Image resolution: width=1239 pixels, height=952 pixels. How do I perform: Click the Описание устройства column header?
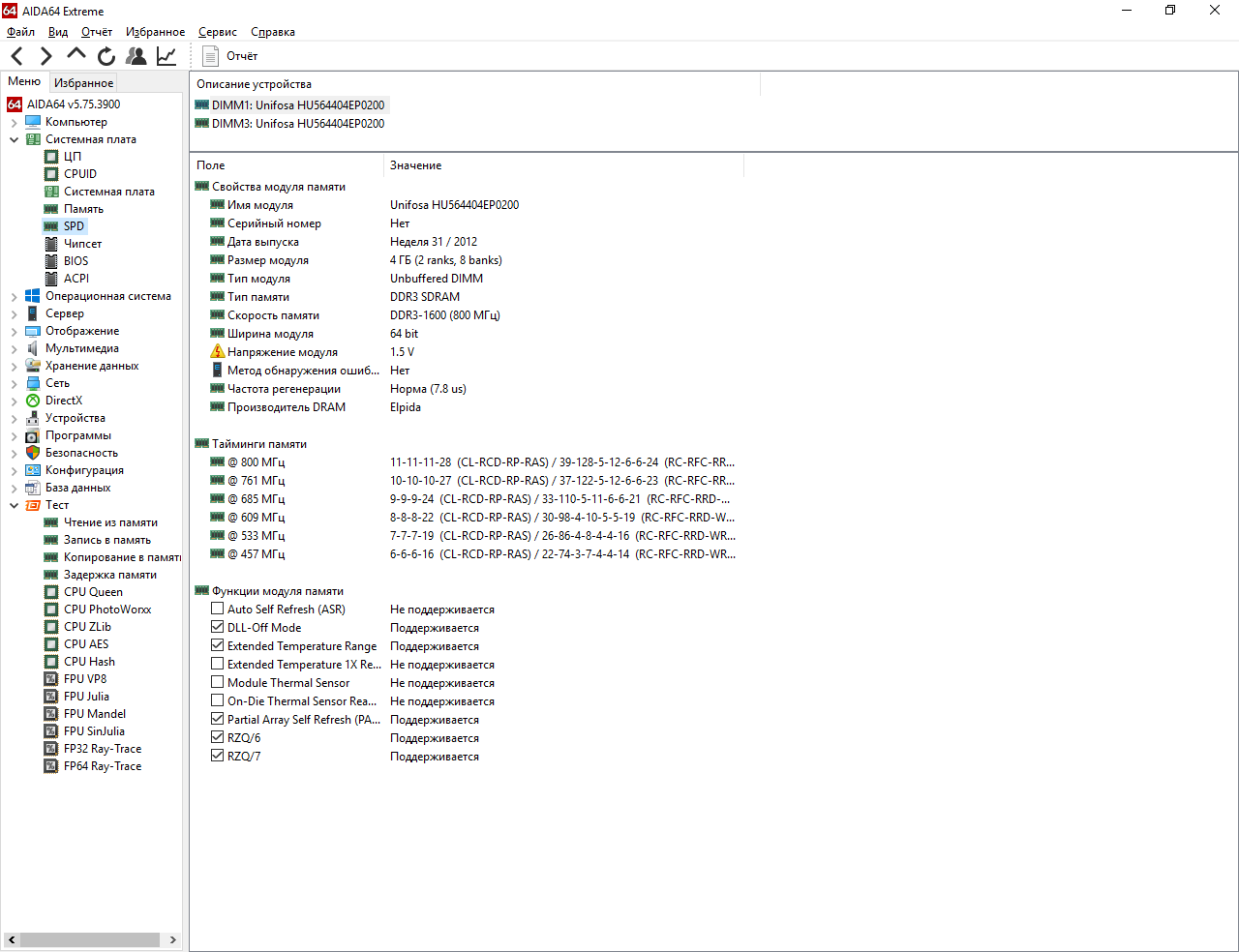click(x=475, y=84)
